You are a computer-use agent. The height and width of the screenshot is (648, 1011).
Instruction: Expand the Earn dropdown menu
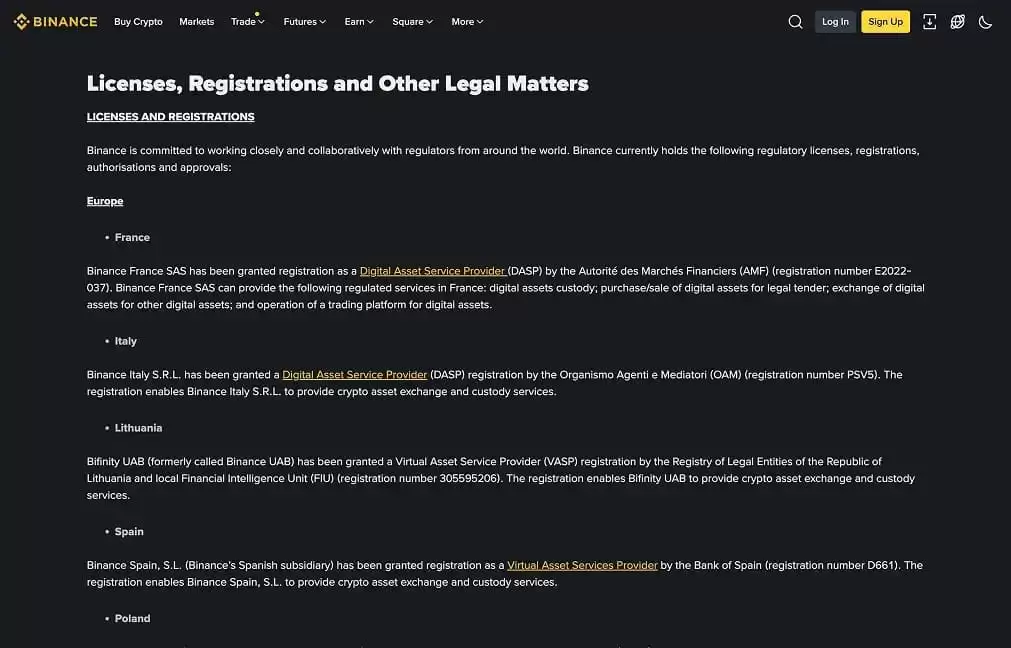359,22
